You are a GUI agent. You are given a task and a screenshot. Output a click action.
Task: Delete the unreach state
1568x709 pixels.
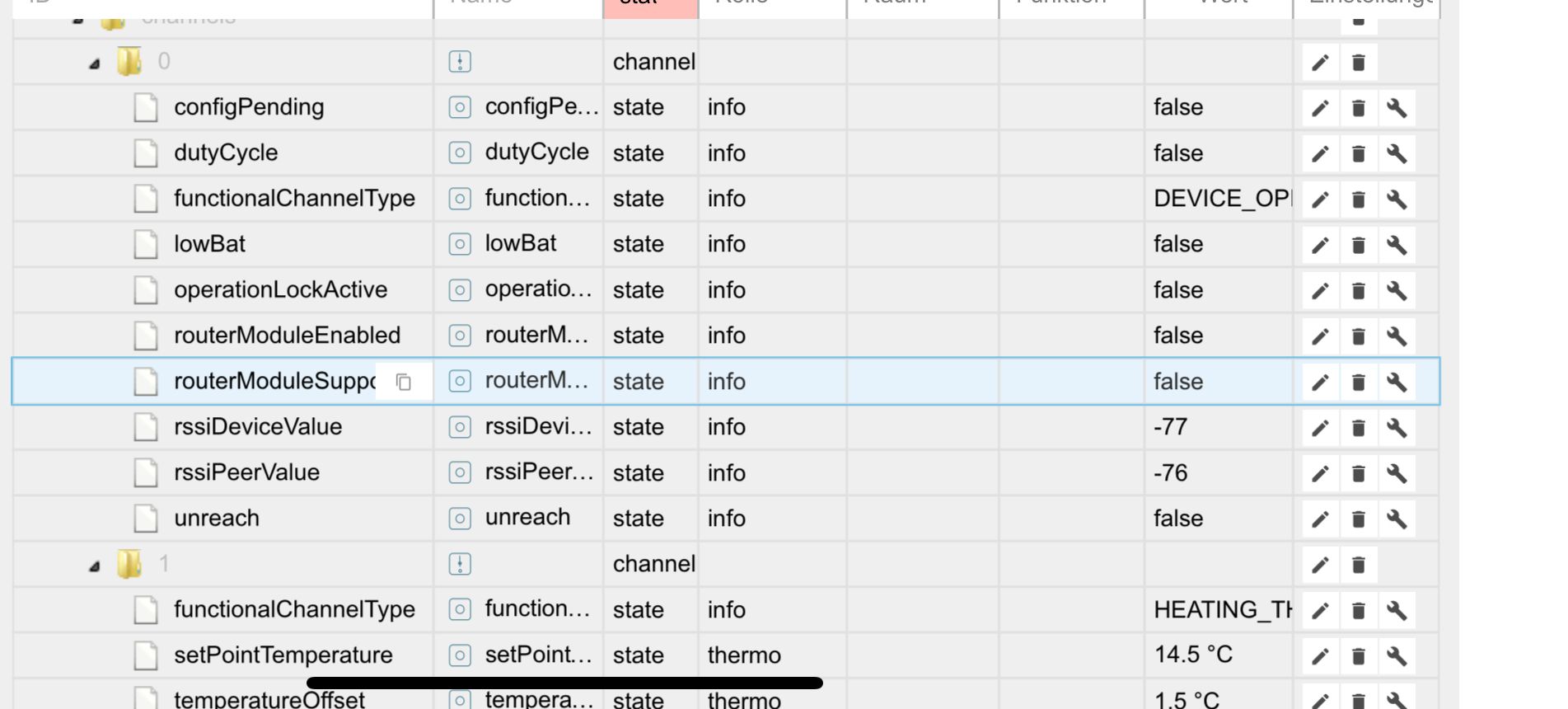click(1359, 519)
